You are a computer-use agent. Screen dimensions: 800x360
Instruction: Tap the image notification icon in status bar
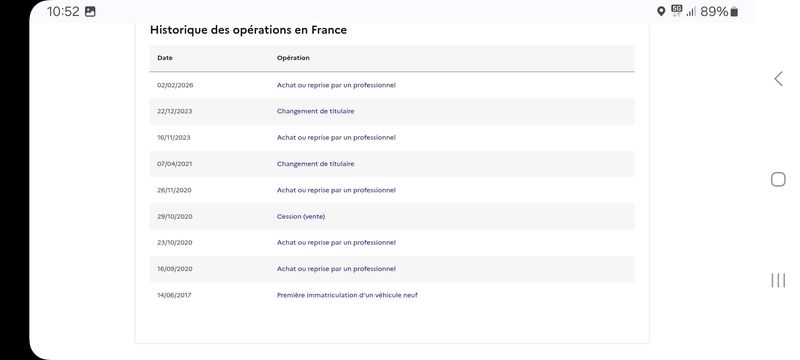[x=90, y=12]
